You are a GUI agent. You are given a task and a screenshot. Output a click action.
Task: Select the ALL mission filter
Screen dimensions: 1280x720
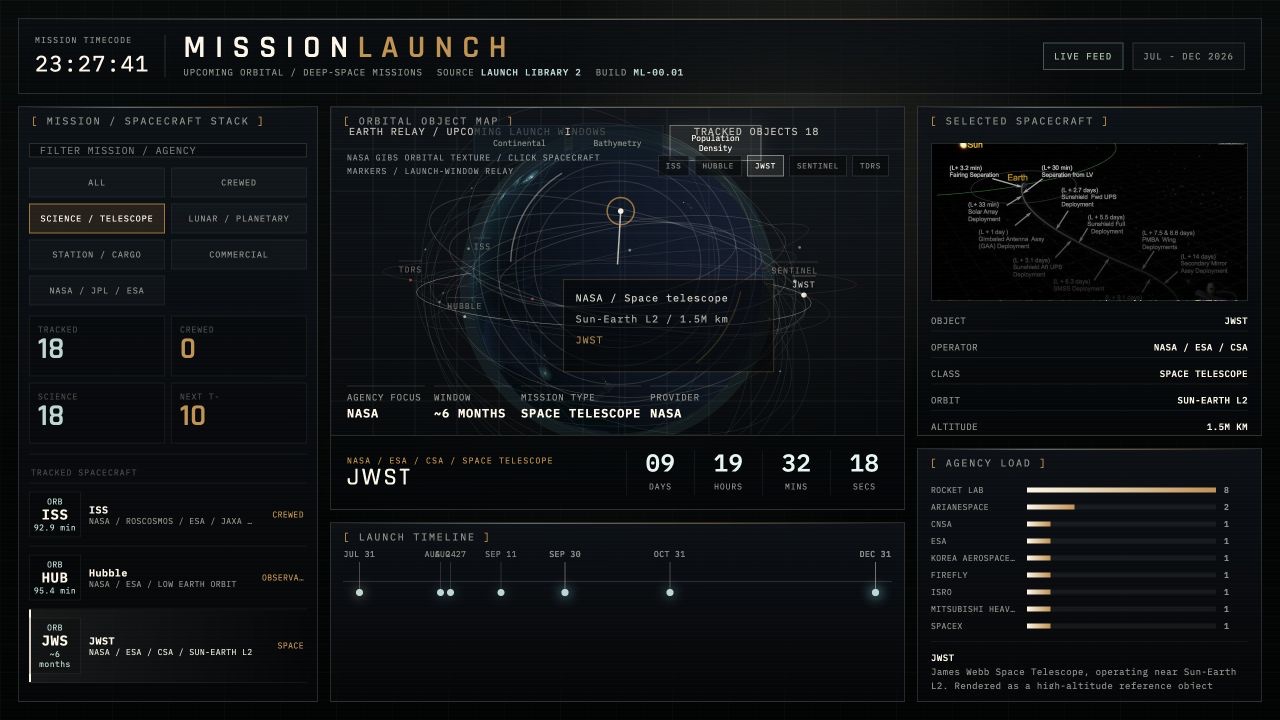point(97,183)
